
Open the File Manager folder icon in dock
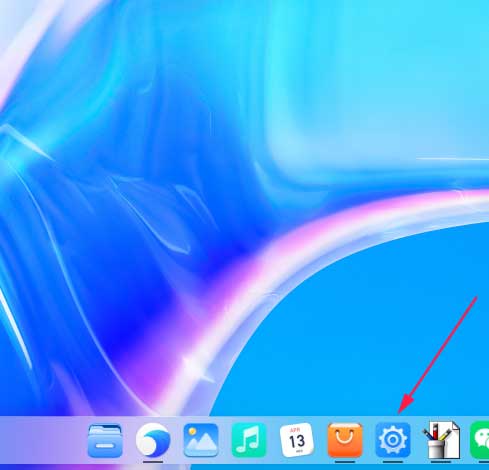(x=105, y=441)
